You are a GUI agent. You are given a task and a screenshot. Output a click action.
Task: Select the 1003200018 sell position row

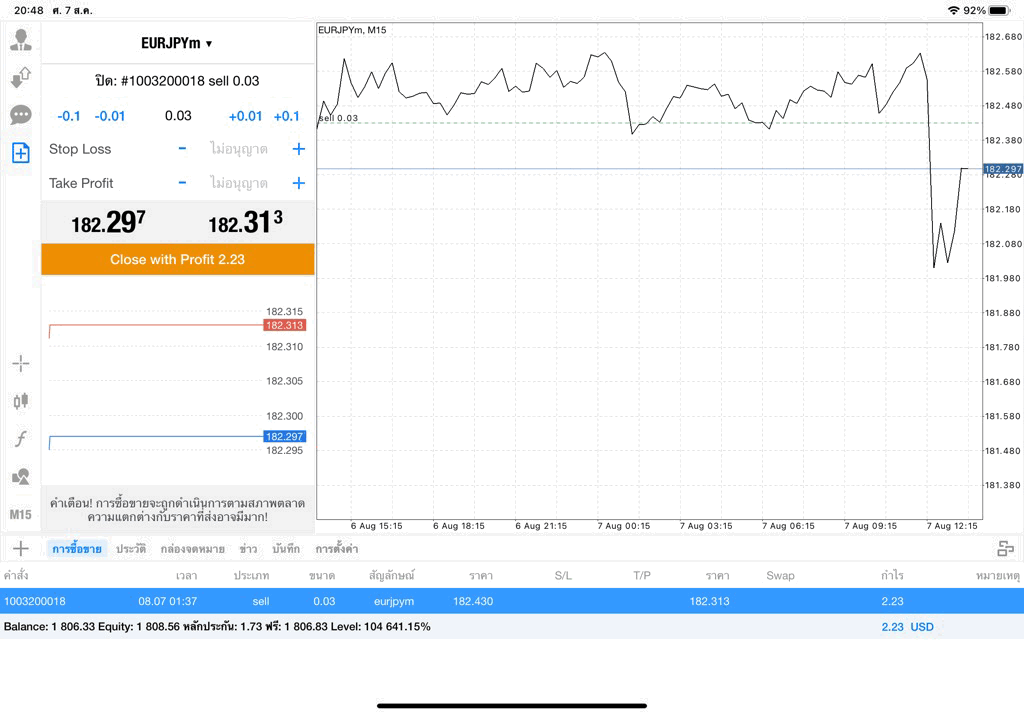[512, 601]
